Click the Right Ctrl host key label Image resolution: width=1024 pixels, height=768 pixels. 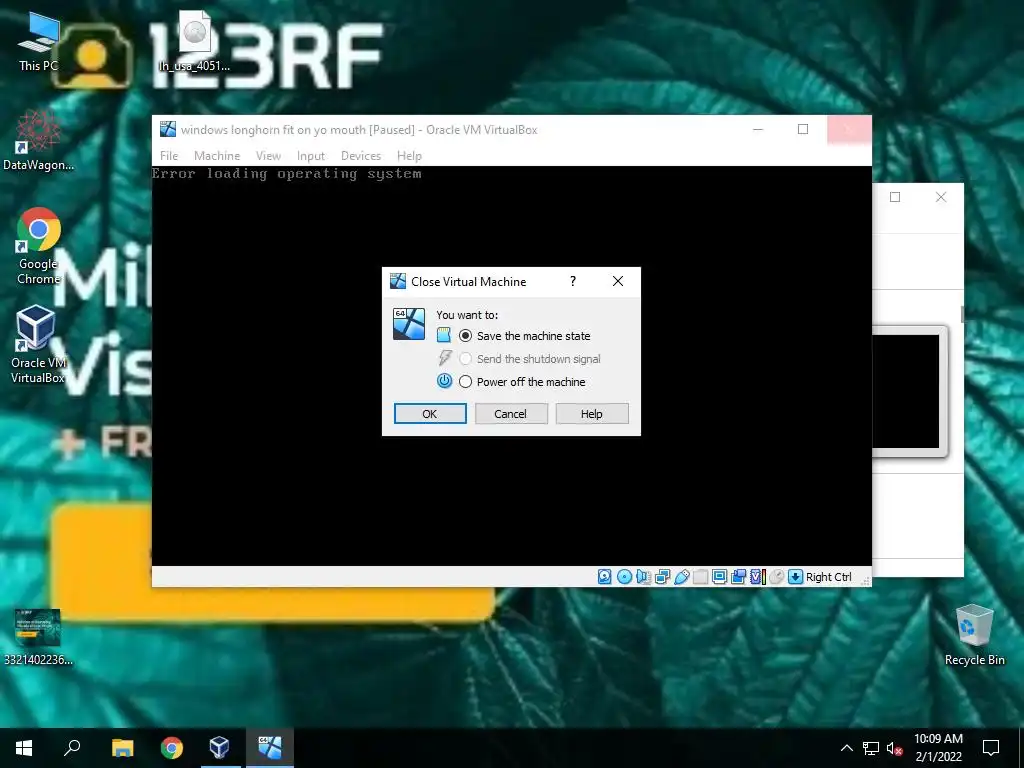coord(829,577)
